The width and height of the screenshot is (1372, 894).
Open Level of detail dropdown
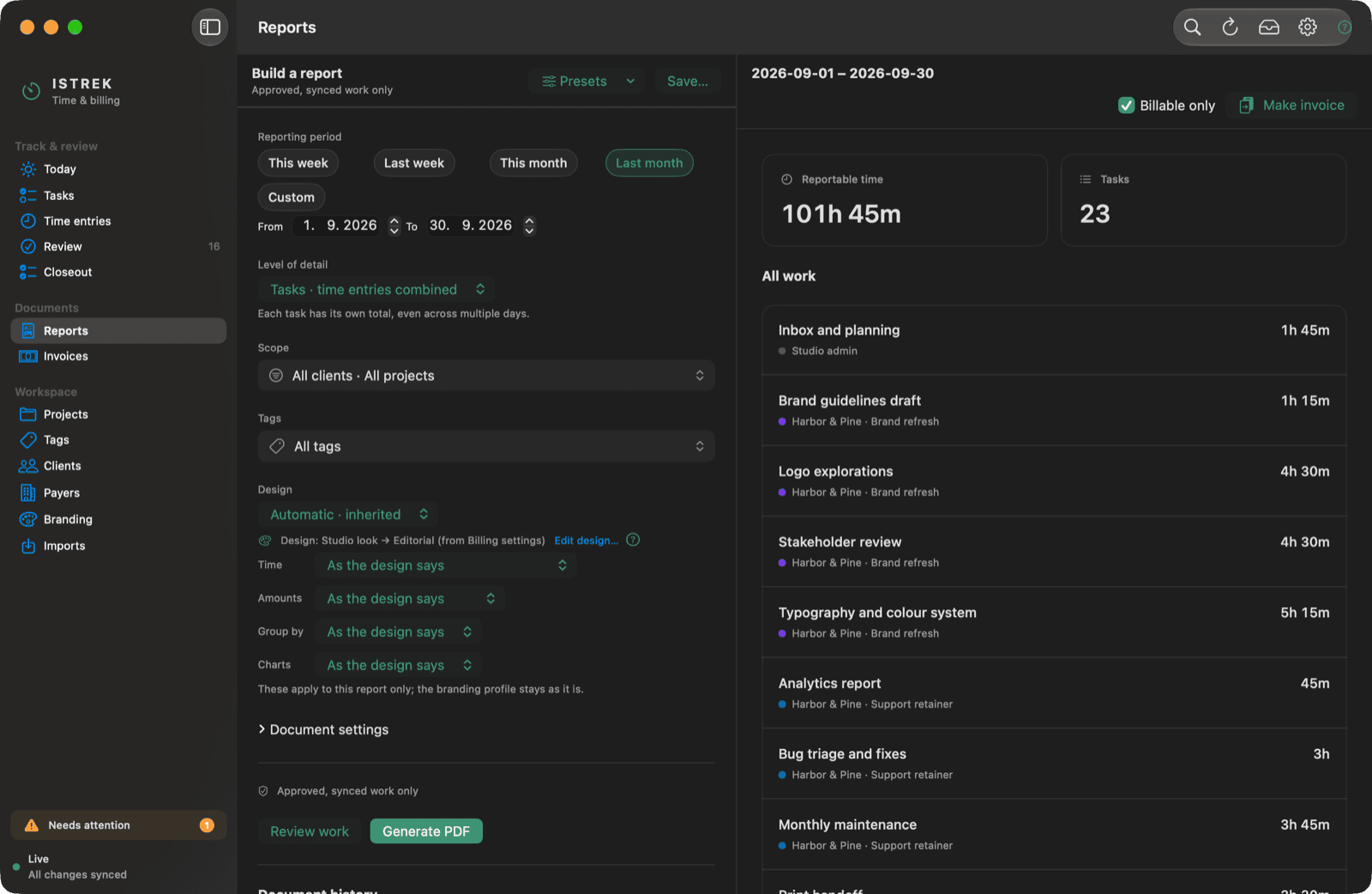pyautogui.click(x=376, y=290)
